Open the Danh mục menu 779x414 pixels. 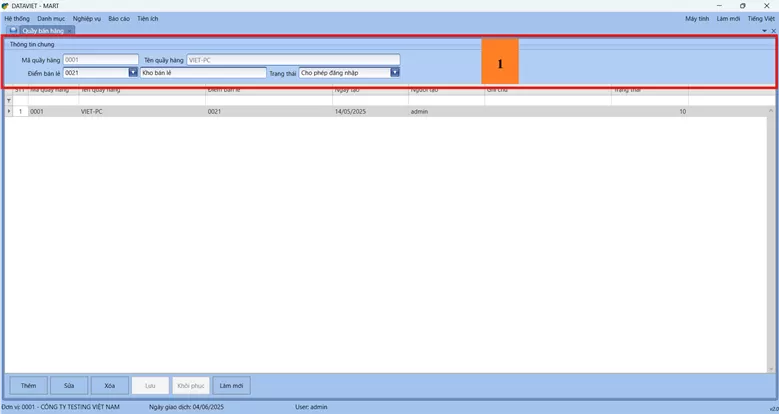coord(51,18)
